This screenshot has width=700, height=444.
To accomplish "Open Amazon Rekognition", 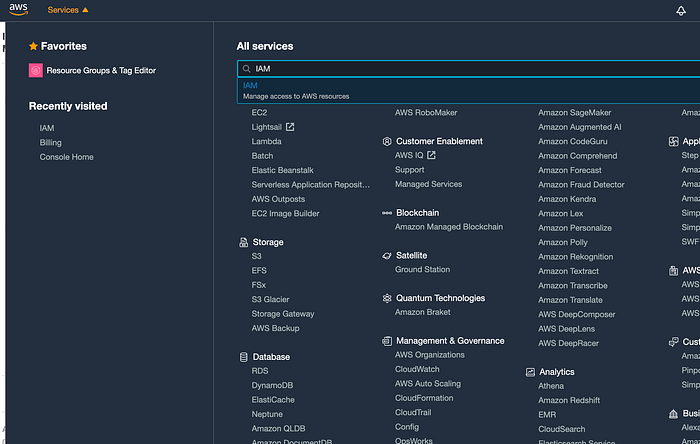I will point(575,257).
